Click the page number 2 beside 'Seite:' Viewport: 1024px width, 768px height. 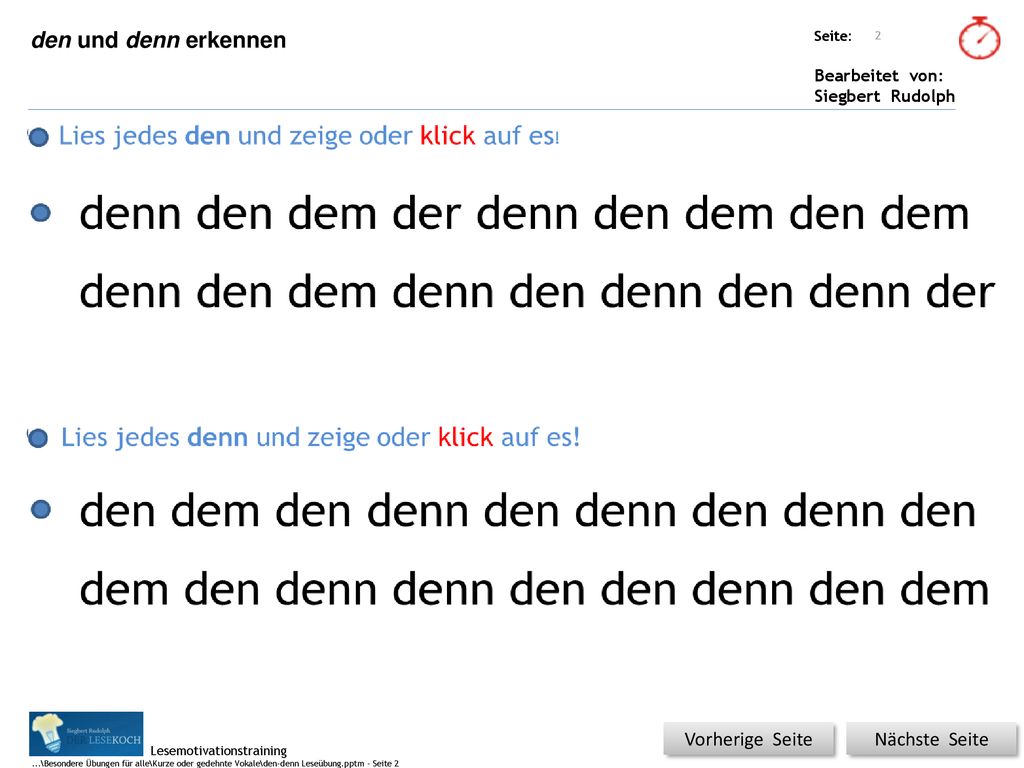(878, 36)
